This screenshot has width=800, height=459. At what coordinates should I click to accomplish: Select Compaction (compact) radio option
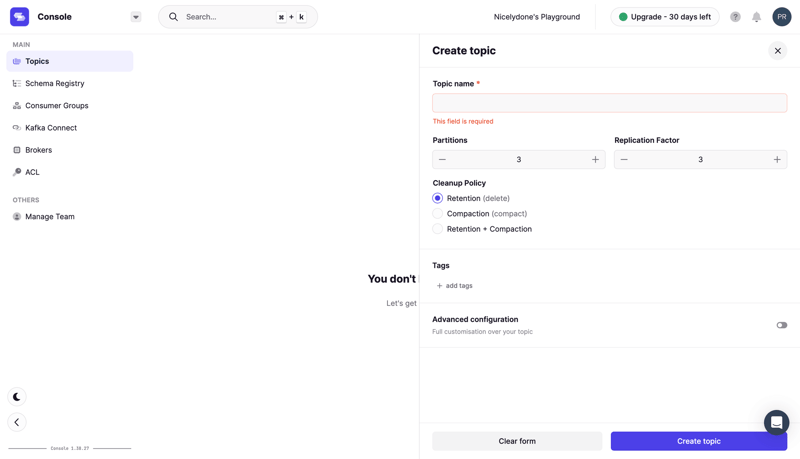coord(437,213)
